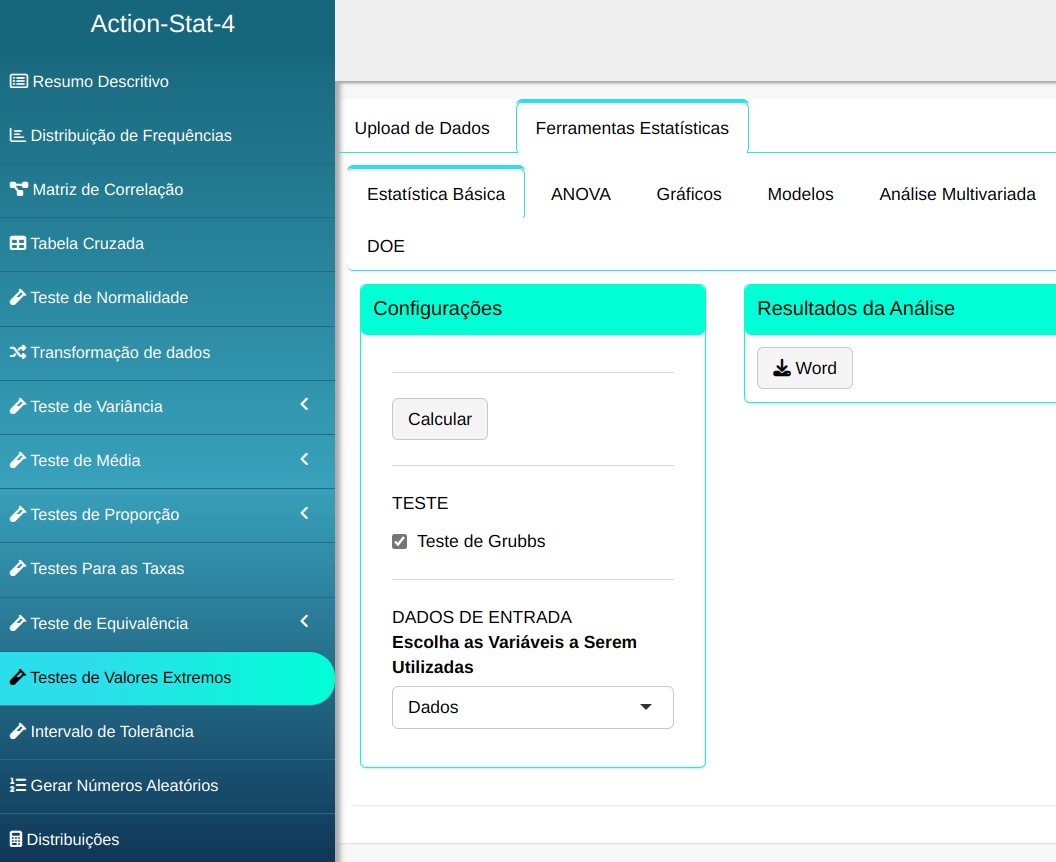Image resolution: width=1056 pixels, height=862 pixels.
Task: Click the Distribuição de Frequências chart icon
Action: (x=17, y=136)
